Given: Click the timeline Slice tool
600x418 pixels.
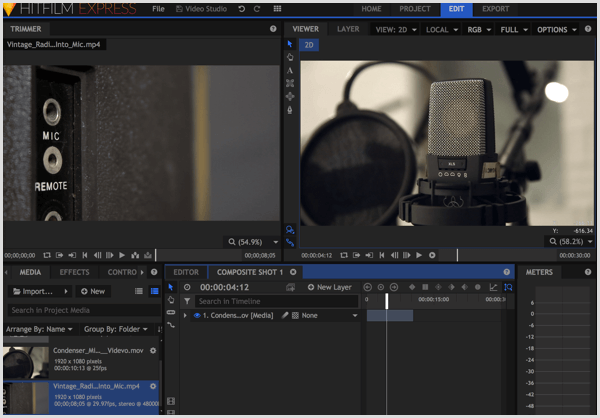Looking at the screenshot, I should pos(171,312).
